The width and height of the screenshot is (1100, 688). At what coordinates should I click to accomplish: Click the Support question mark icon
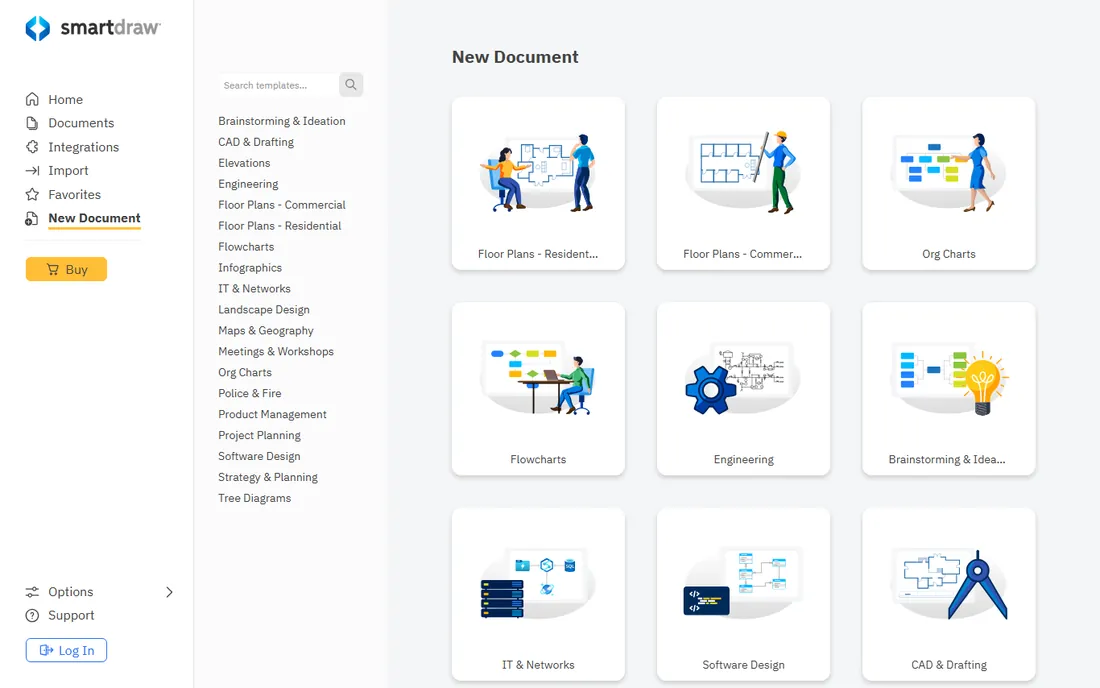pyautogui.click(x=32, y=615)
